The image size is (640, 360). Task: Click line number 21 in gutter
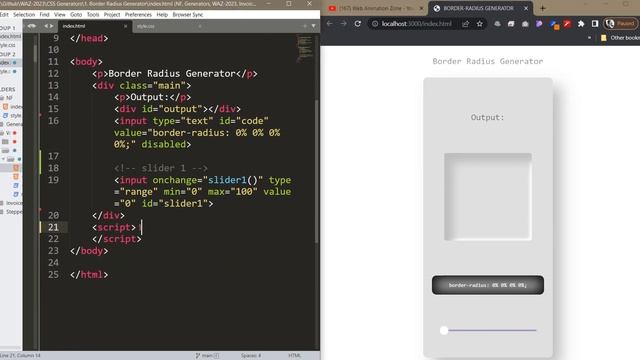(x=53, y=227)
